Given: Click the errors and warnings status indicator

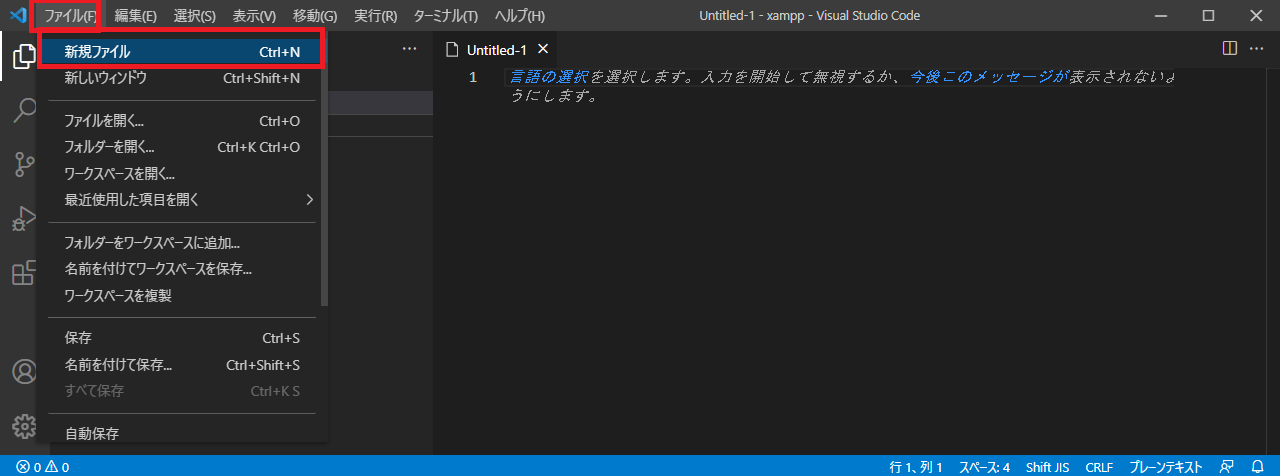Looking at the screenshot, I should [42, 467].
